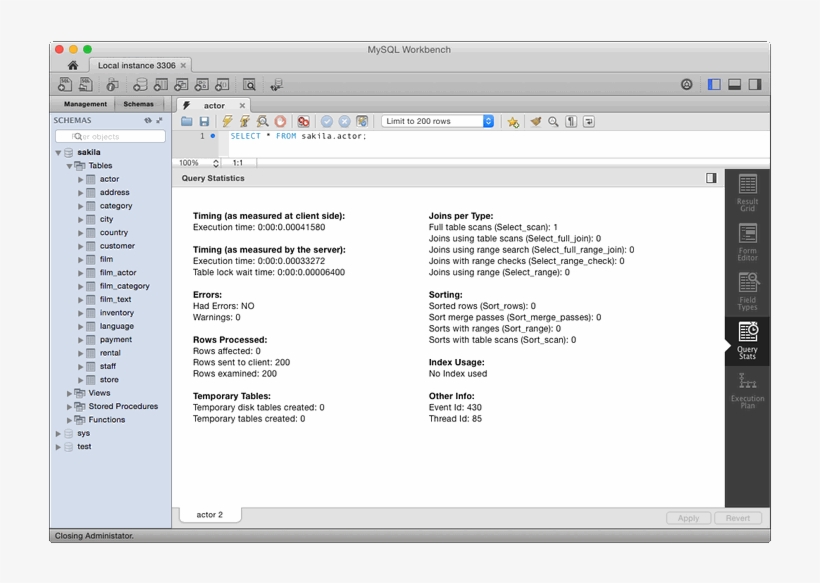
Task: Execute query lightning bolt icon
Action: pyautogui.click(x=227, y=121)
